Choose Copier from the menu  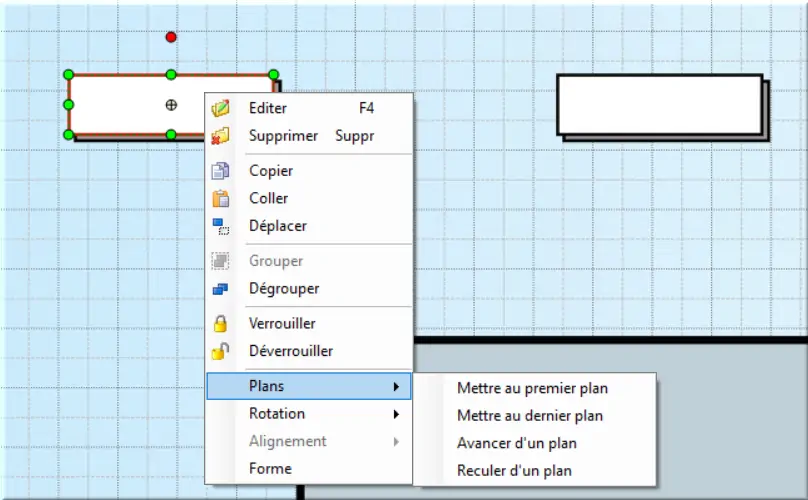click(309, 171)
